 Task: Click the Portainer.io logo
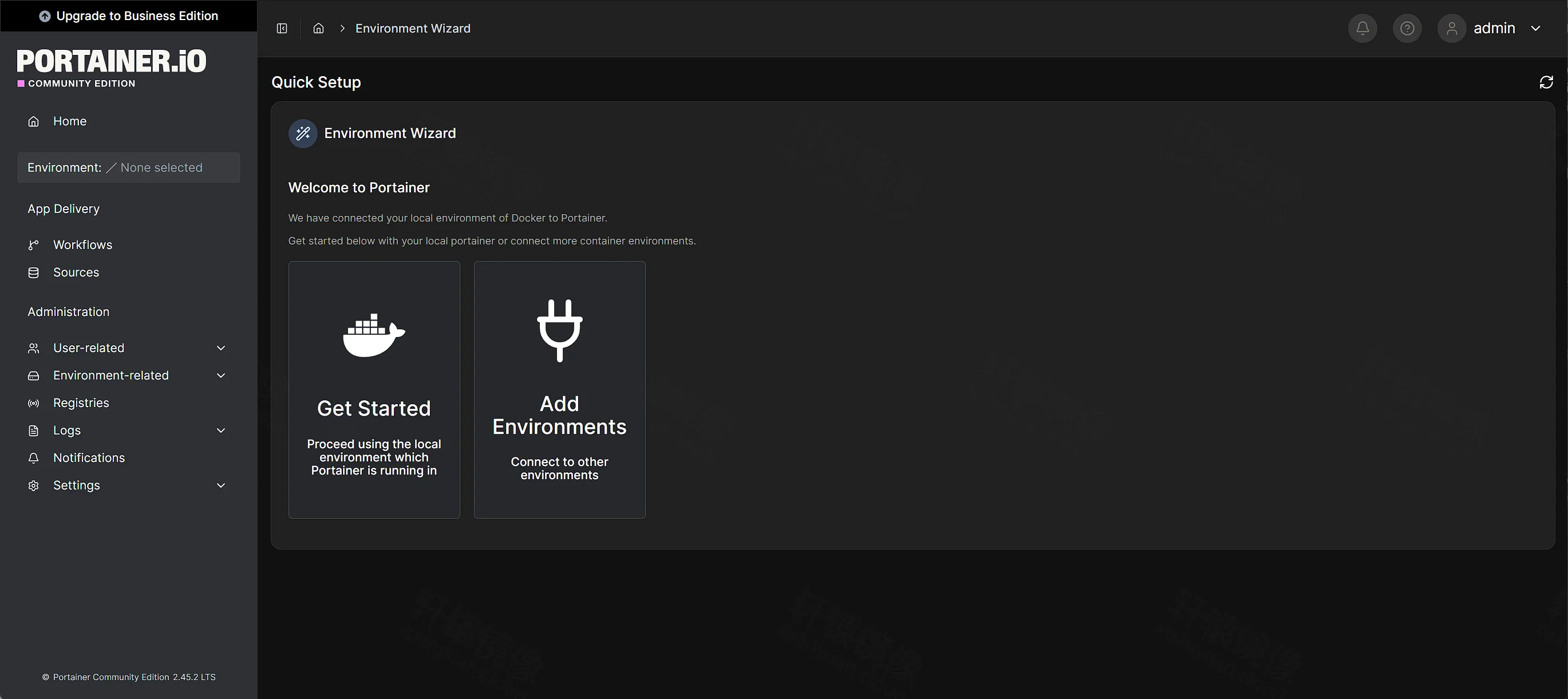pos(112,68)
